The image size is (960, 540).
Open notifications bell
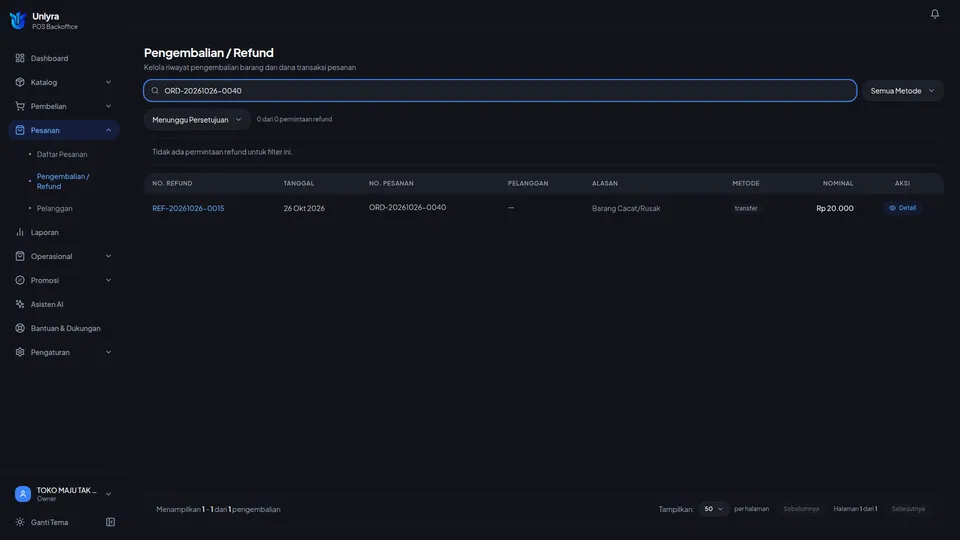click(934, 13)
